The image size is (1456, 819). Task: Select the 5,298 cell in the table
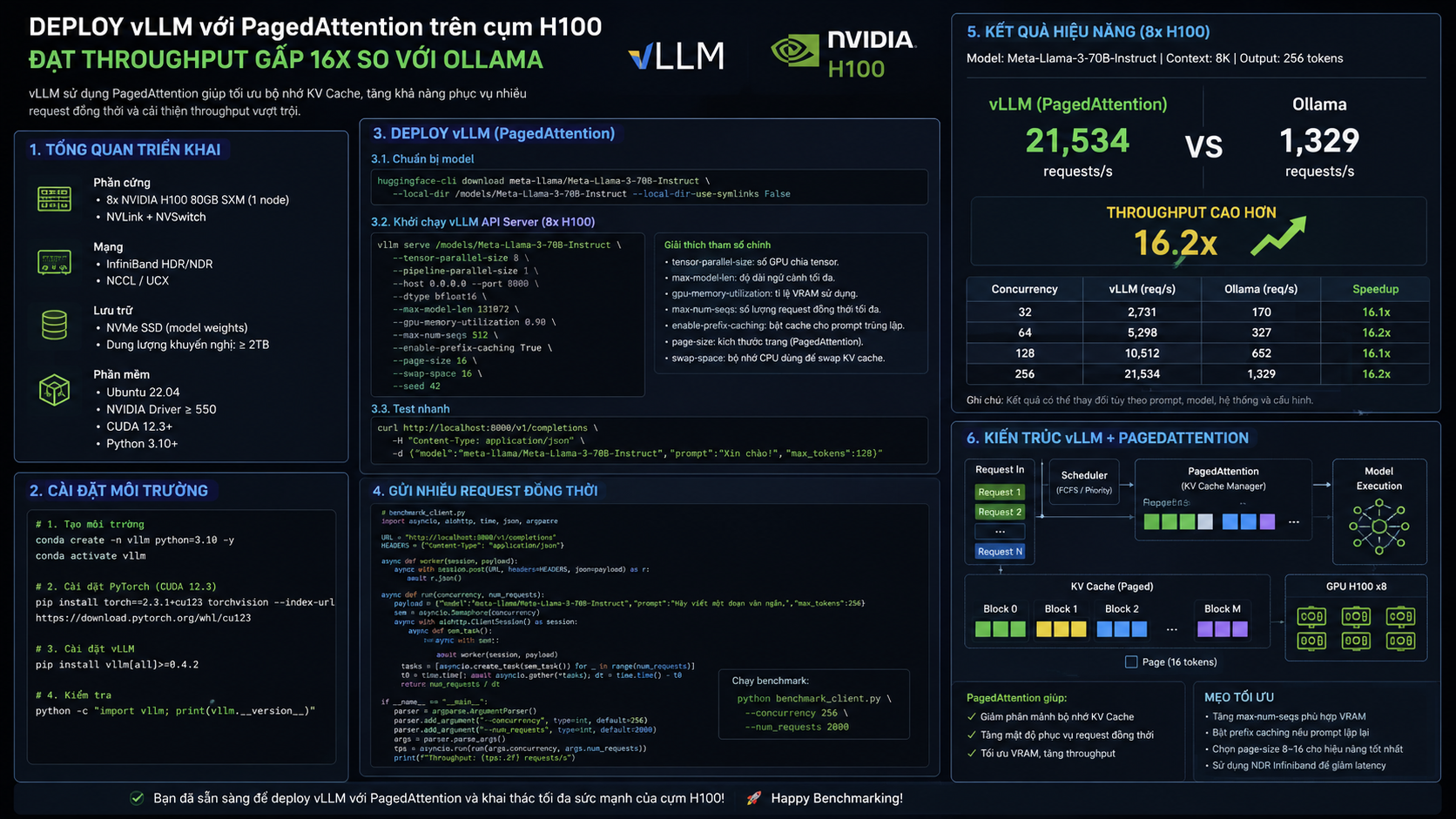click(1142, 332)
